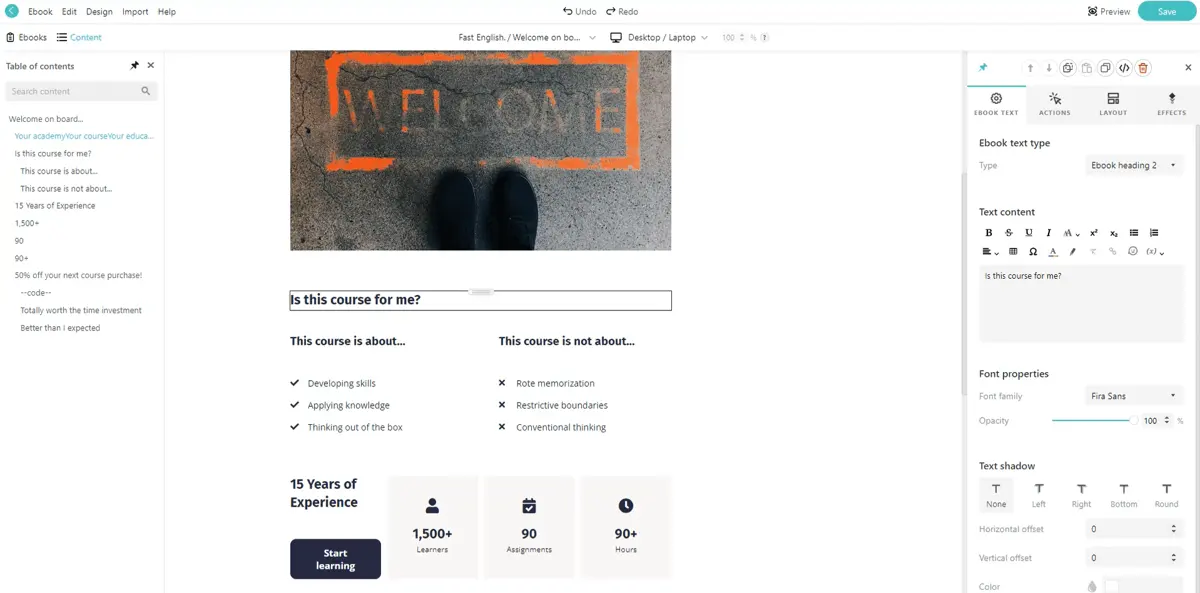
Task: Click the Search content field
Action: click(x=81, y=91)
